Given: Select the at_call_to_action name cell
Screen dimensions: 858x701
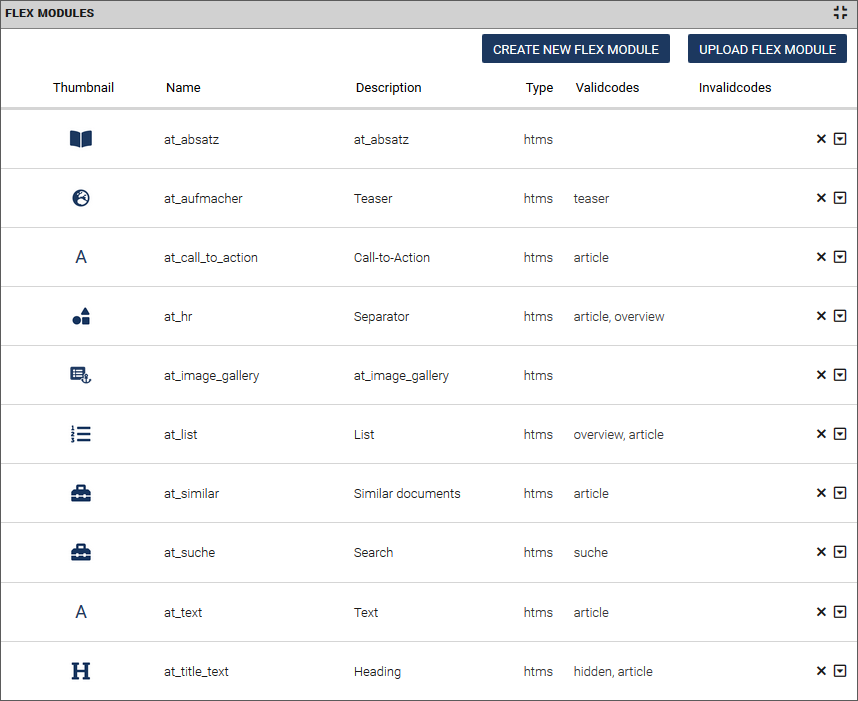Looking at the screenshot, I should coord(211,258).
